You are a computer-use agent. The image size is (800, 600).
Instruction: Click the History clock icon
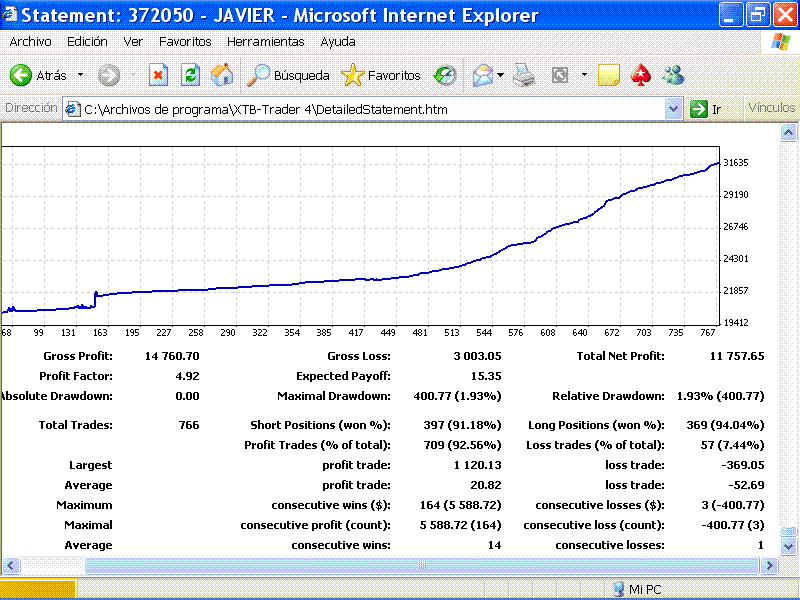pos(445,76)
